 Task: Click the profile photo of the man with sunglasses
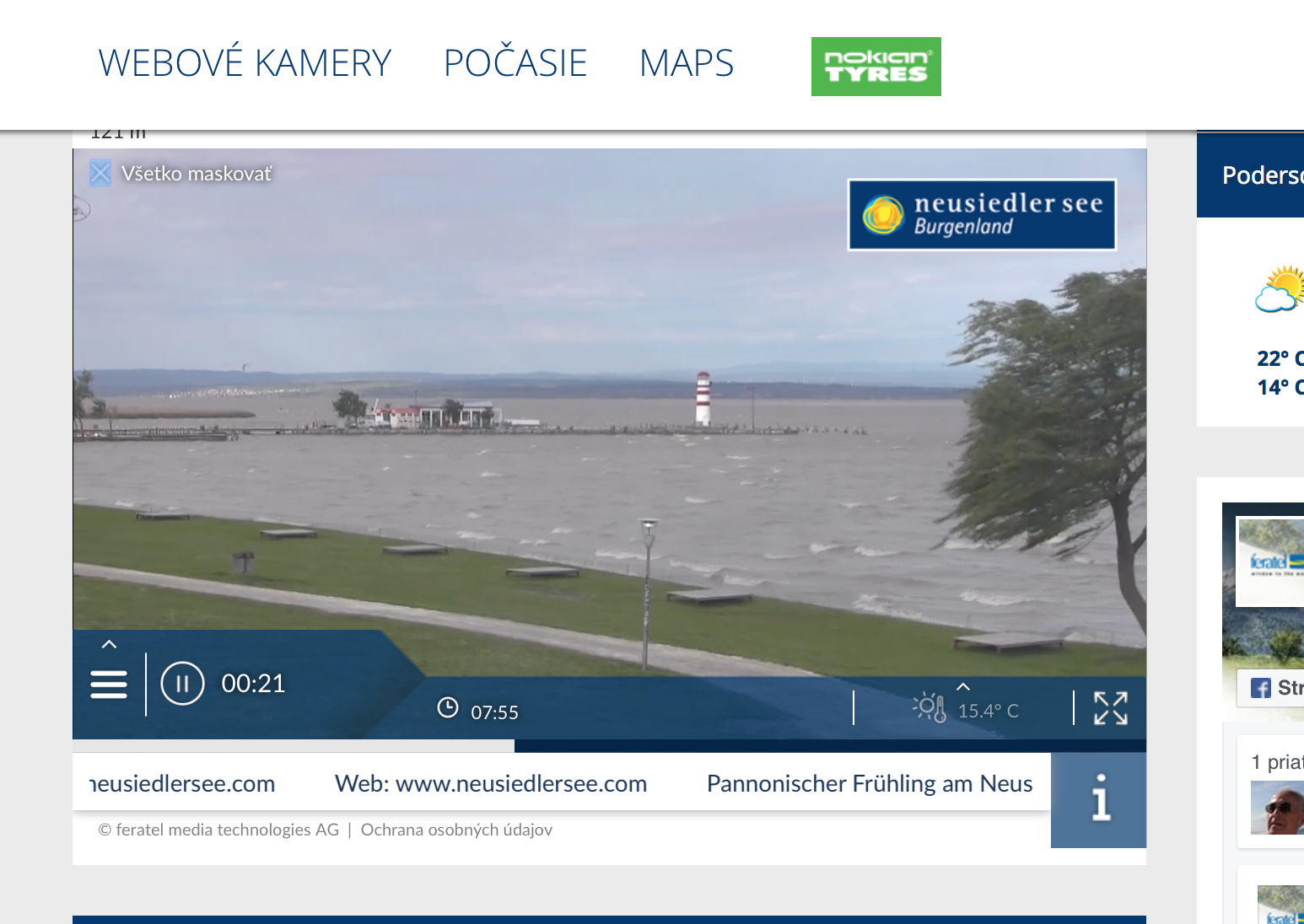1277,808
